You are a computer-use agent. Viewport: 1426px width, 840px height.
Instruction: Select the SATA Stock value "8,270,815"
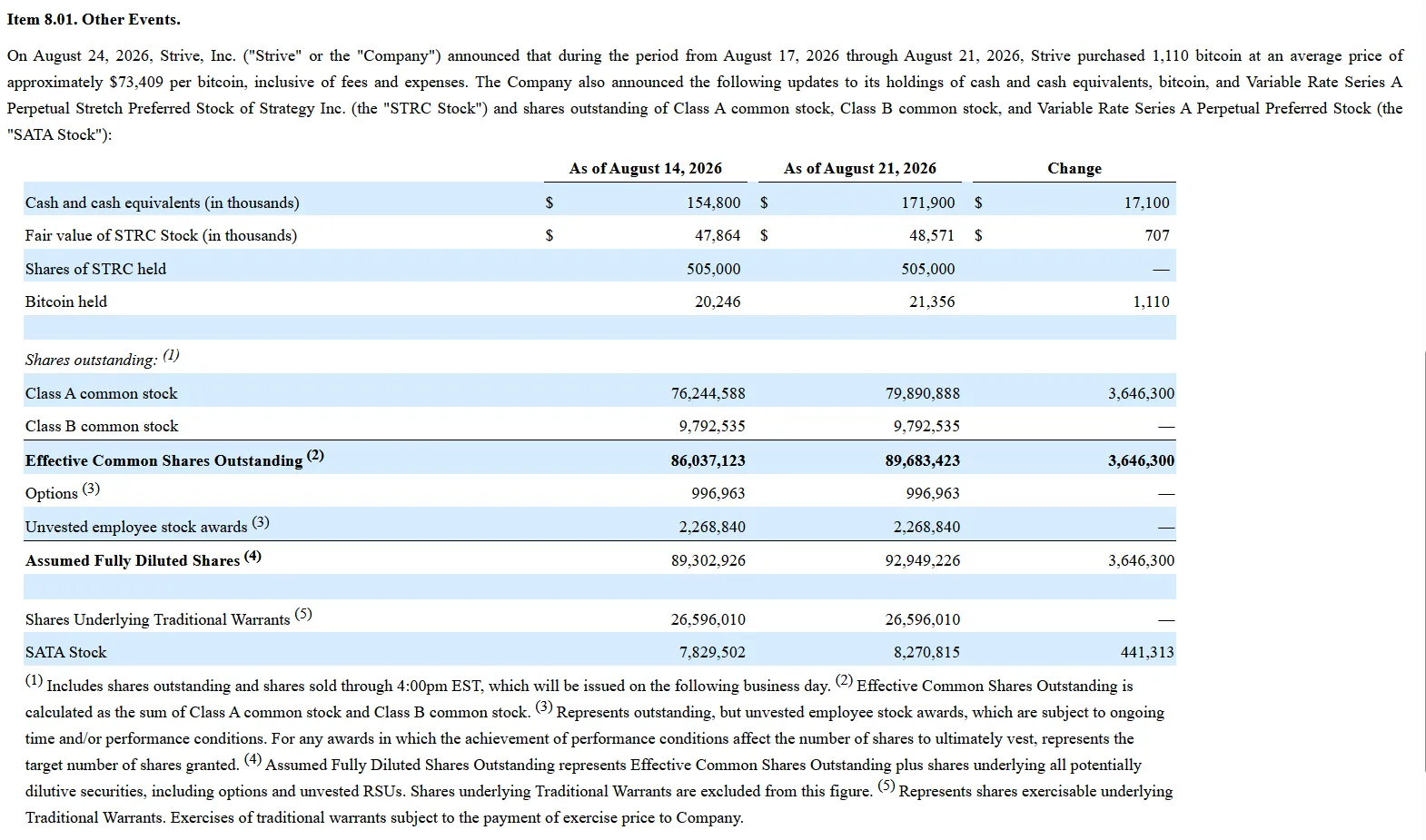click(x=926, y=652)
